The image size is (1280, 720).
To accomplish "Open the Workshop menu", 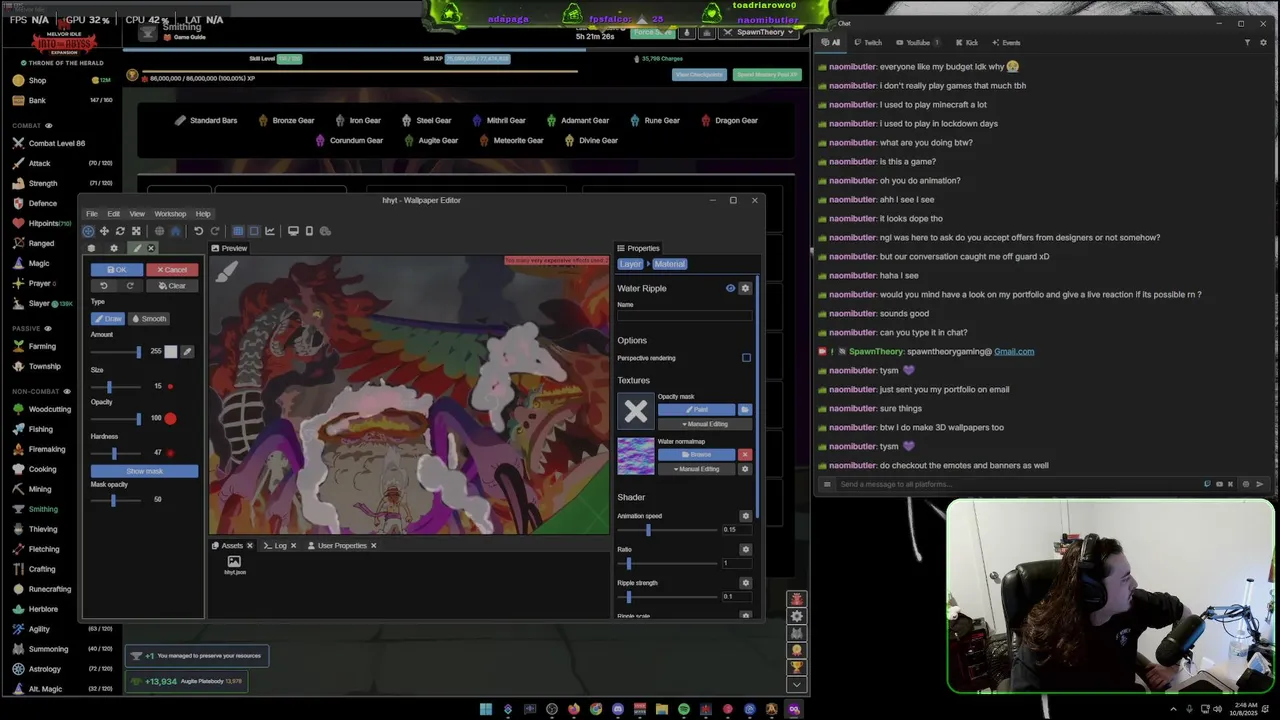I will click(x=170, y=214).
